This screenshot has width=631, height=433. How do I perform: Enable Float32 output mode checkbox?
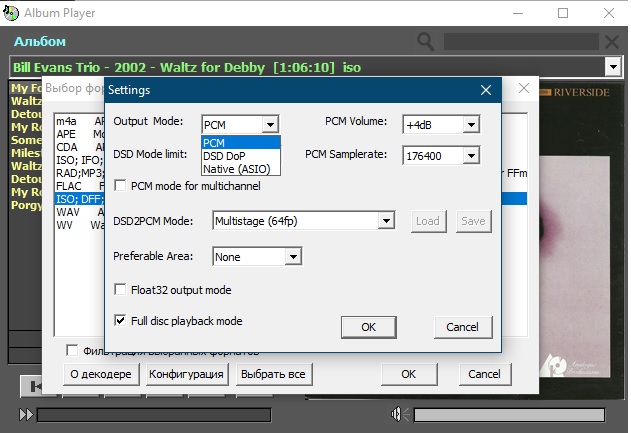point(120,289)
